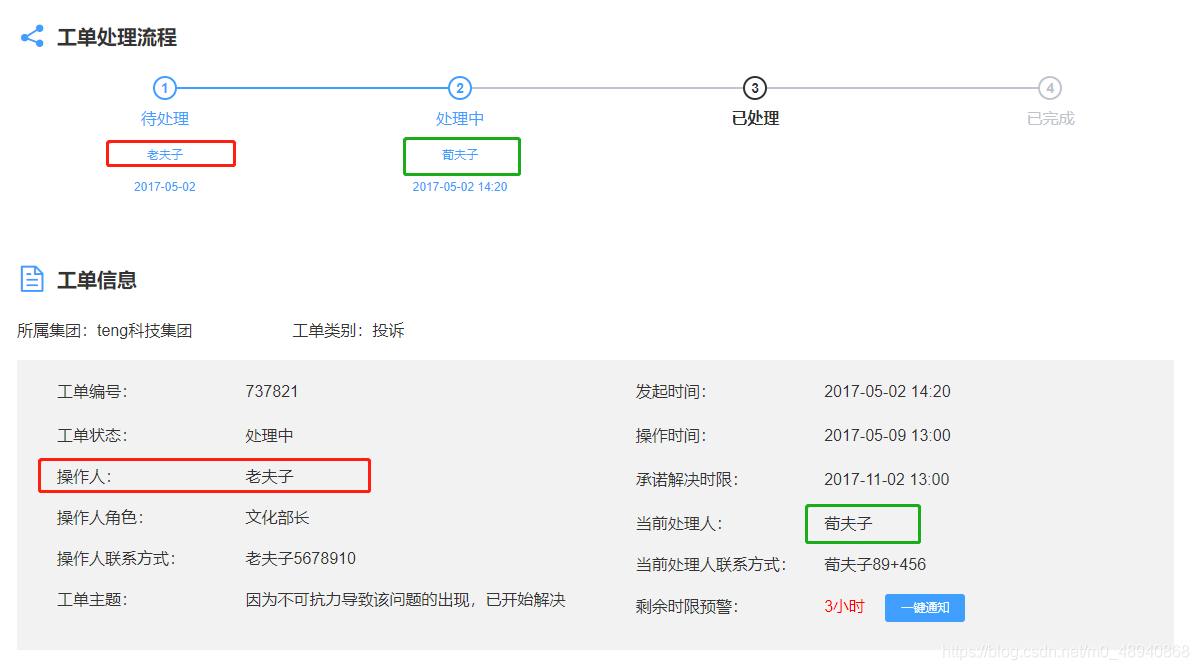Click the progress line between step 2 and 3
The height and width of the screenshot is (670, 1199).
click(x=607, y=88)
